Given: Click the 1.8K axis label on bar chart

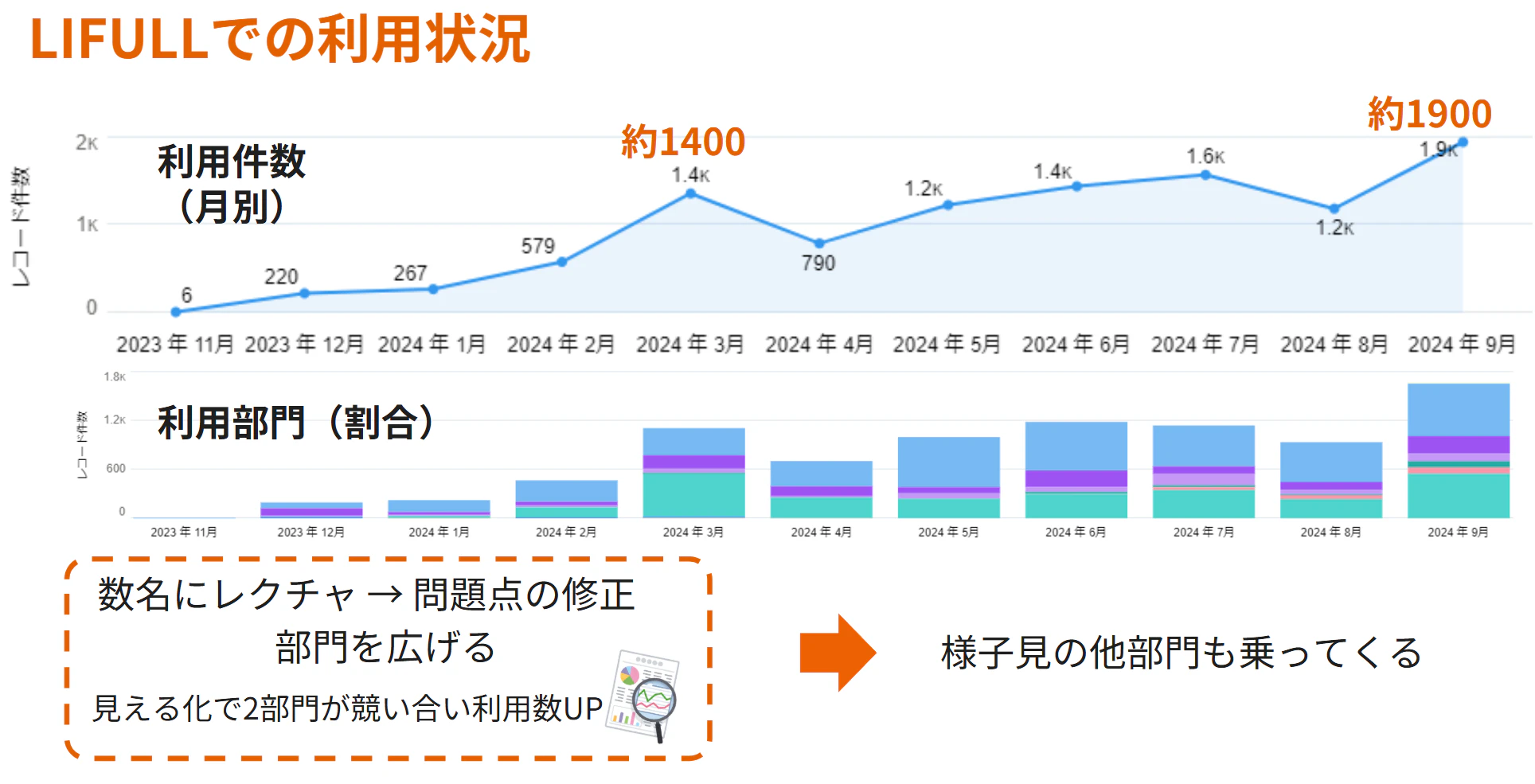Looking at the screenshot, I should click(115, 376).
